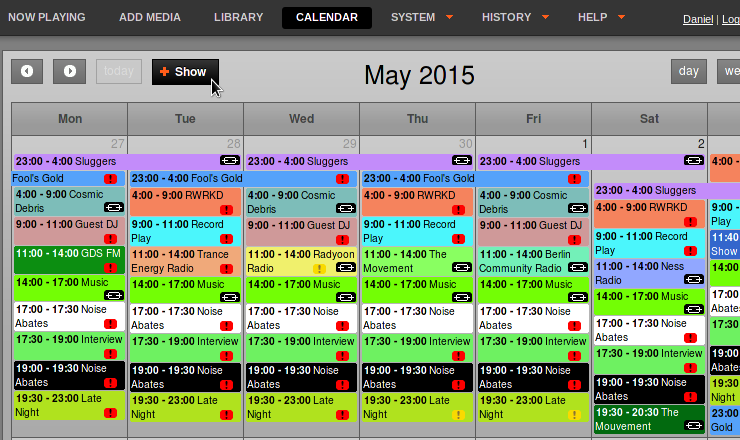The image size is (740, 440).
Task: Click yellow warning icon on Friday Late Night
Action: click(x=574, y=415)
